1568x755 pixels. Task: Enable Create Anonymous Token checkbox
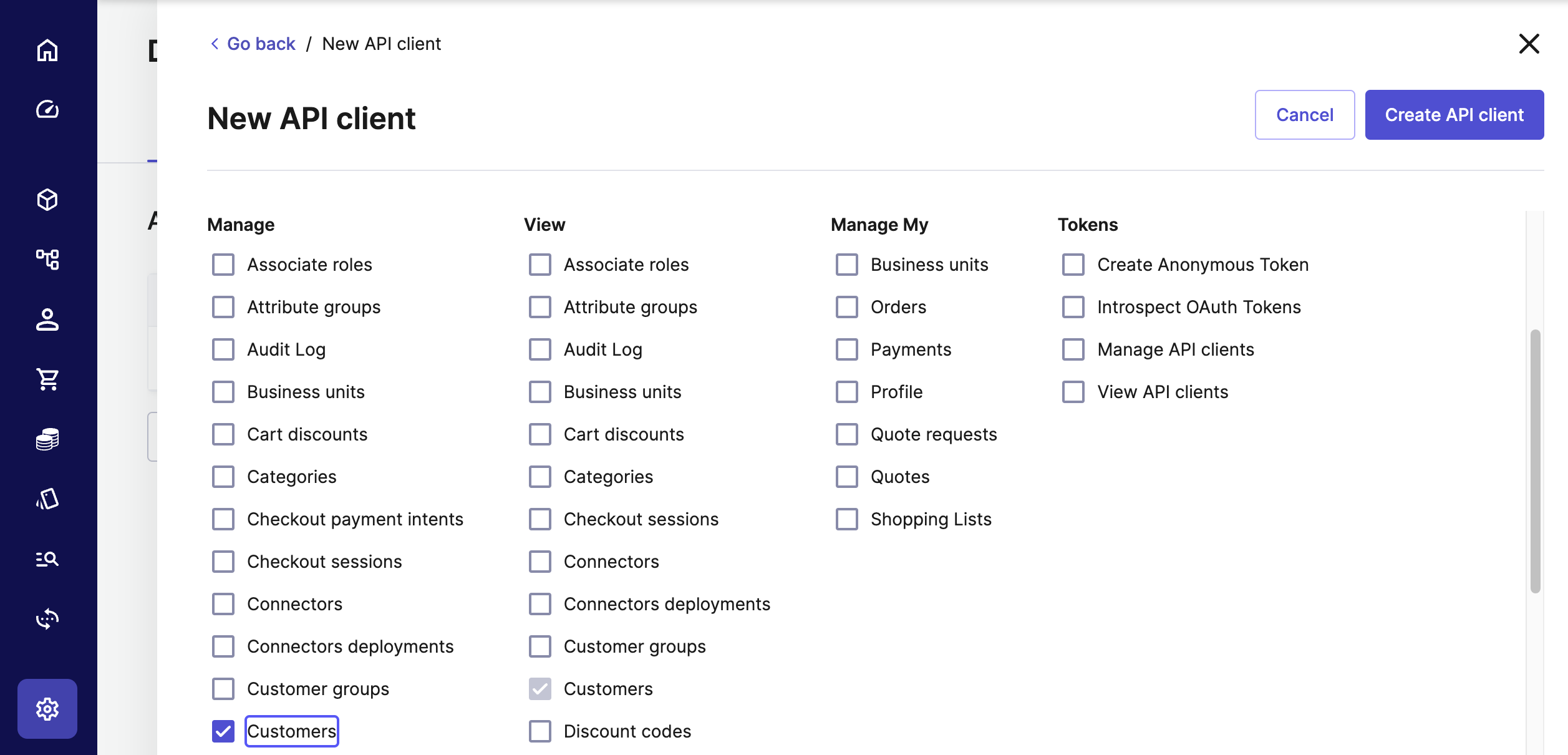tap(1073, 265)
